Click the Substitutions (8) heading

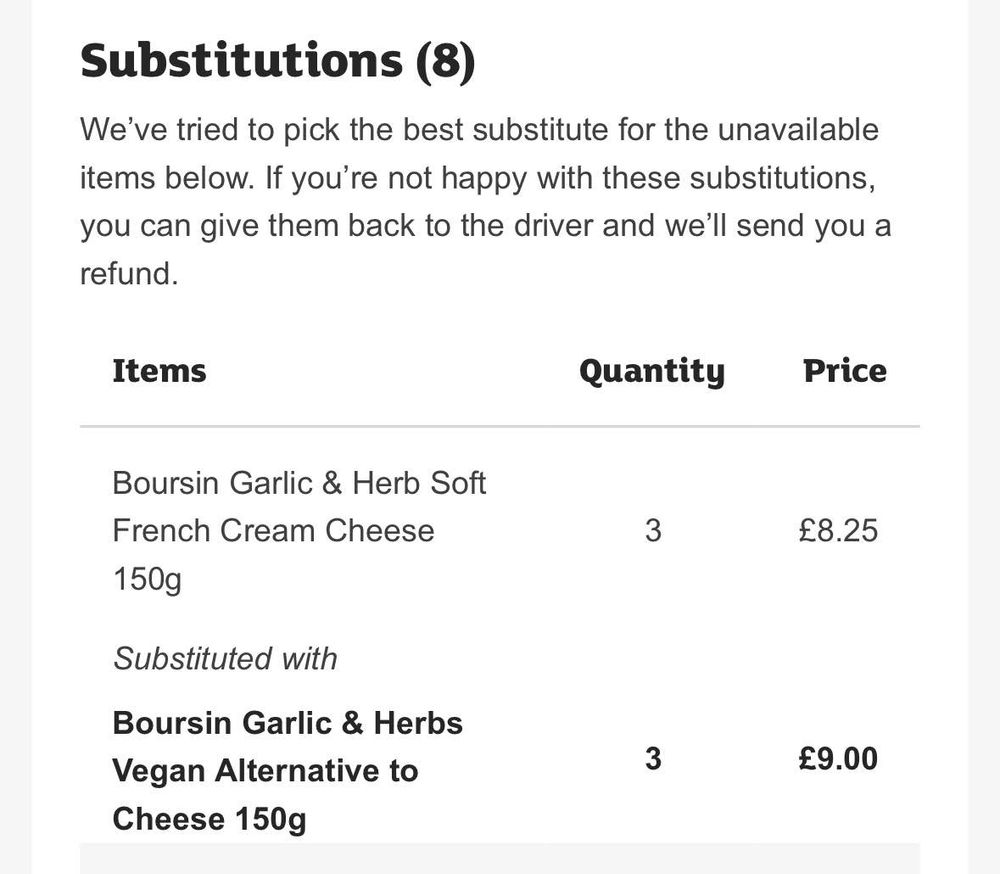click(277, 61)
